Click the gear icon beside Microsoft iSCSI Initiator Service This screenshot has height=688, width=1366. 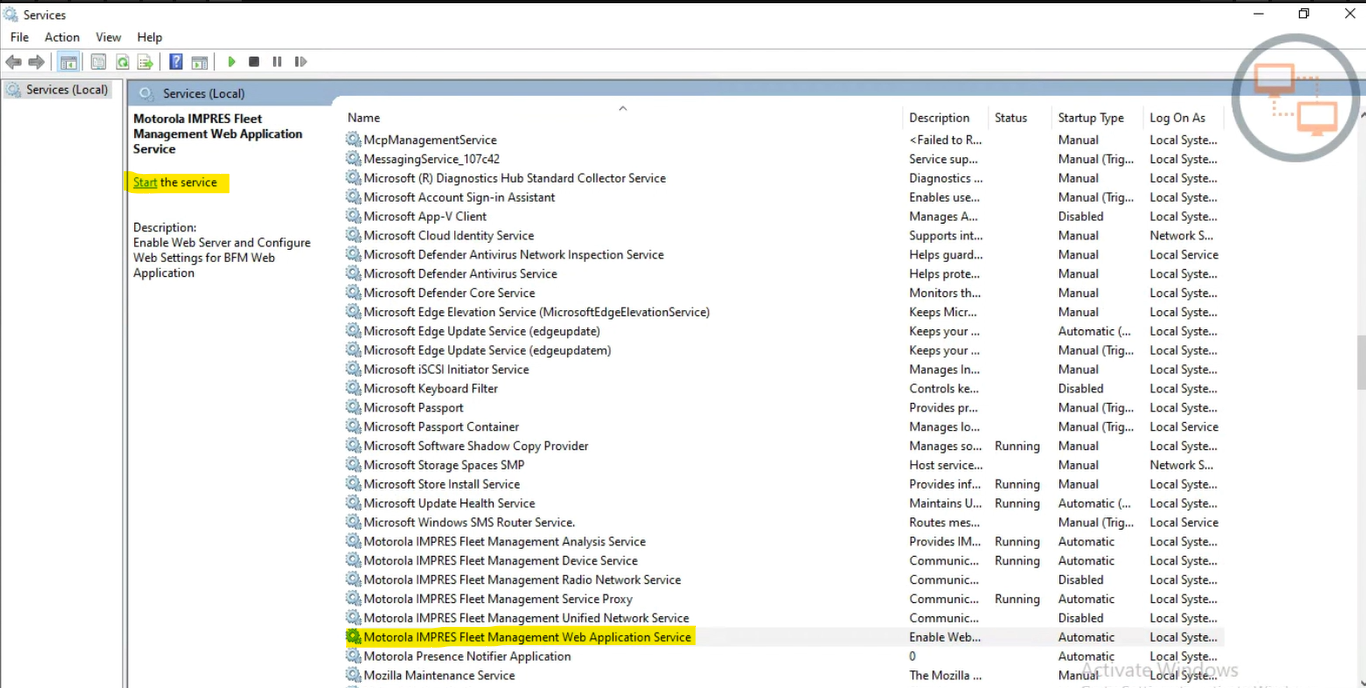click(x=353, y=369)
